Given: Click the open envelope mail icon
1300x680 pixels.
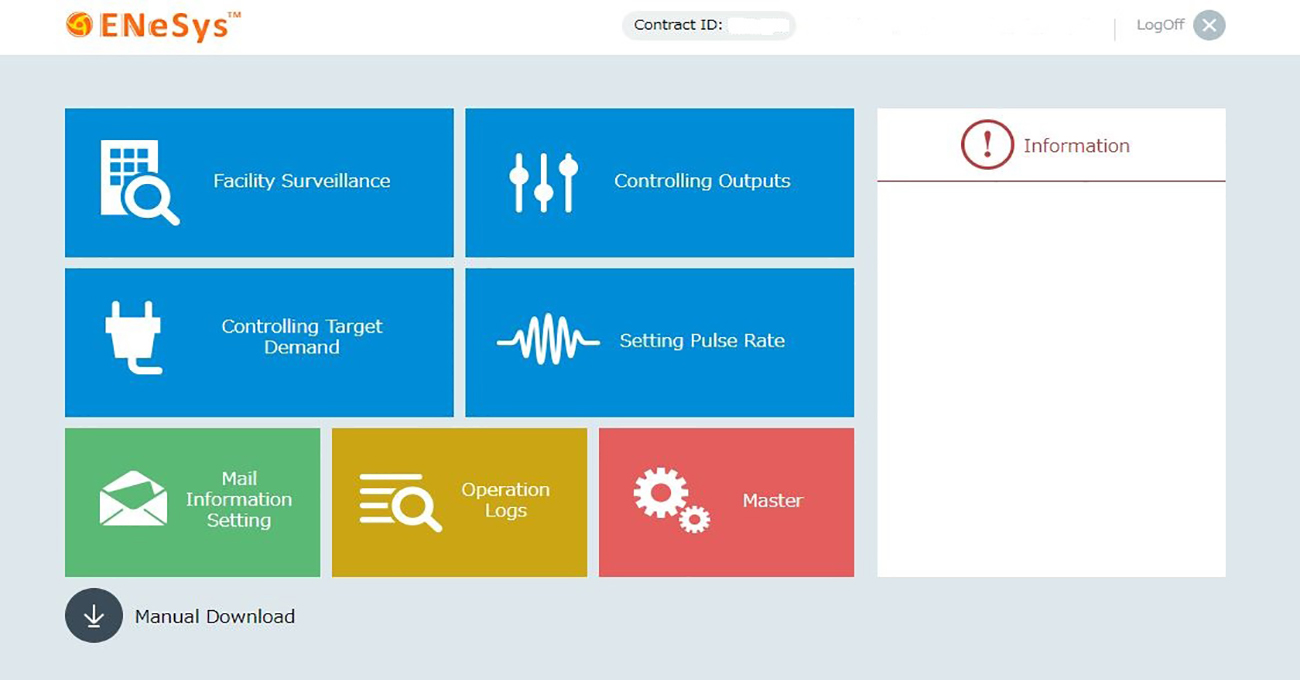Looking at the screenshot, I should tap(133, 498).
